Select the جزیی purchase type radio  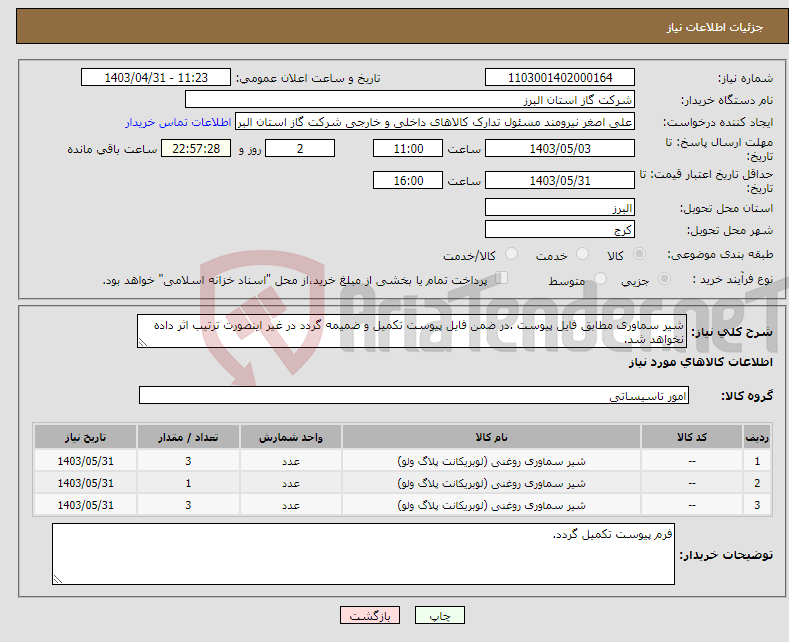[x=664, y=279]
